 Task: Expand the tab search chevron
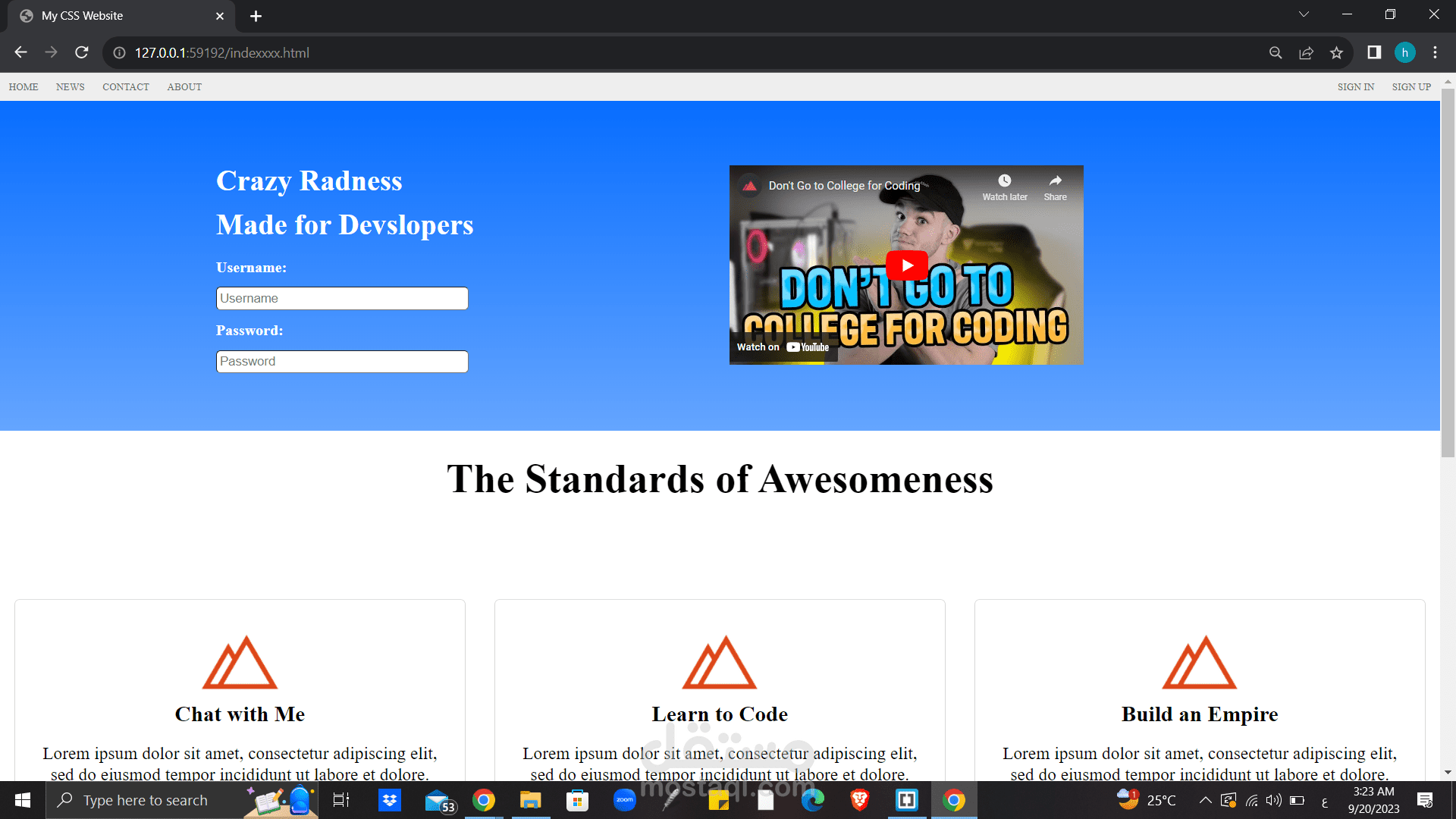coord(1304,14)
